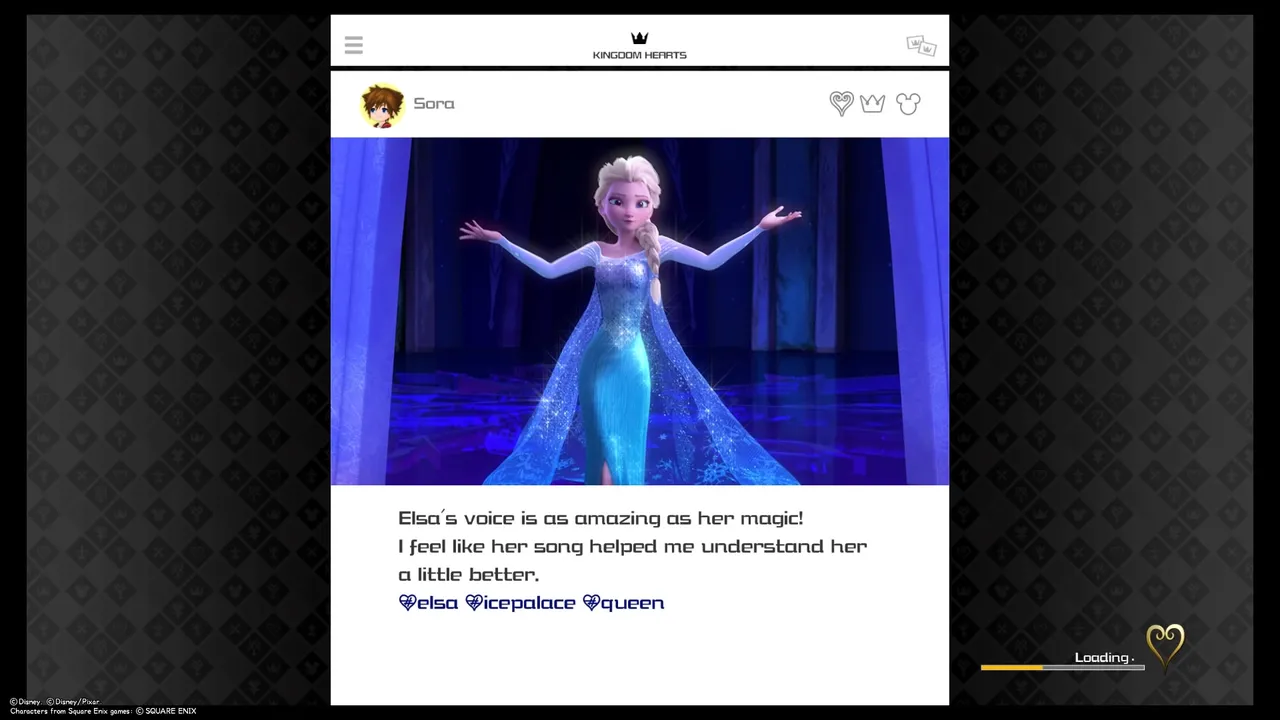Click the caption line "a little better."
This screenshot has width=1280, height=720.
(468, 574)
